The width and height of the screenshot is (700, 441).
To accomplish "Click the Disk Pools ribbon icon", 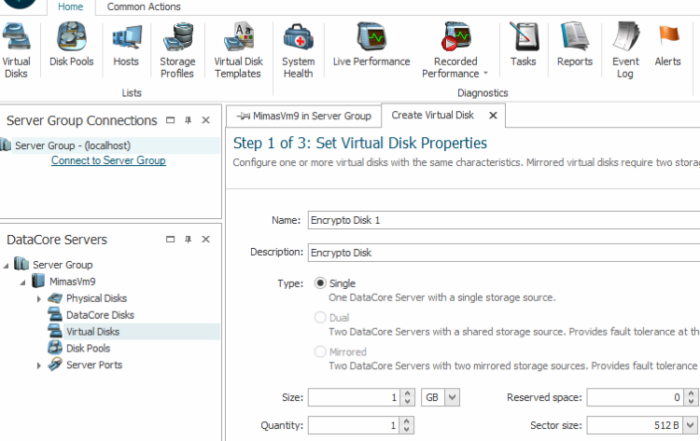I will [x=71, y=49].
